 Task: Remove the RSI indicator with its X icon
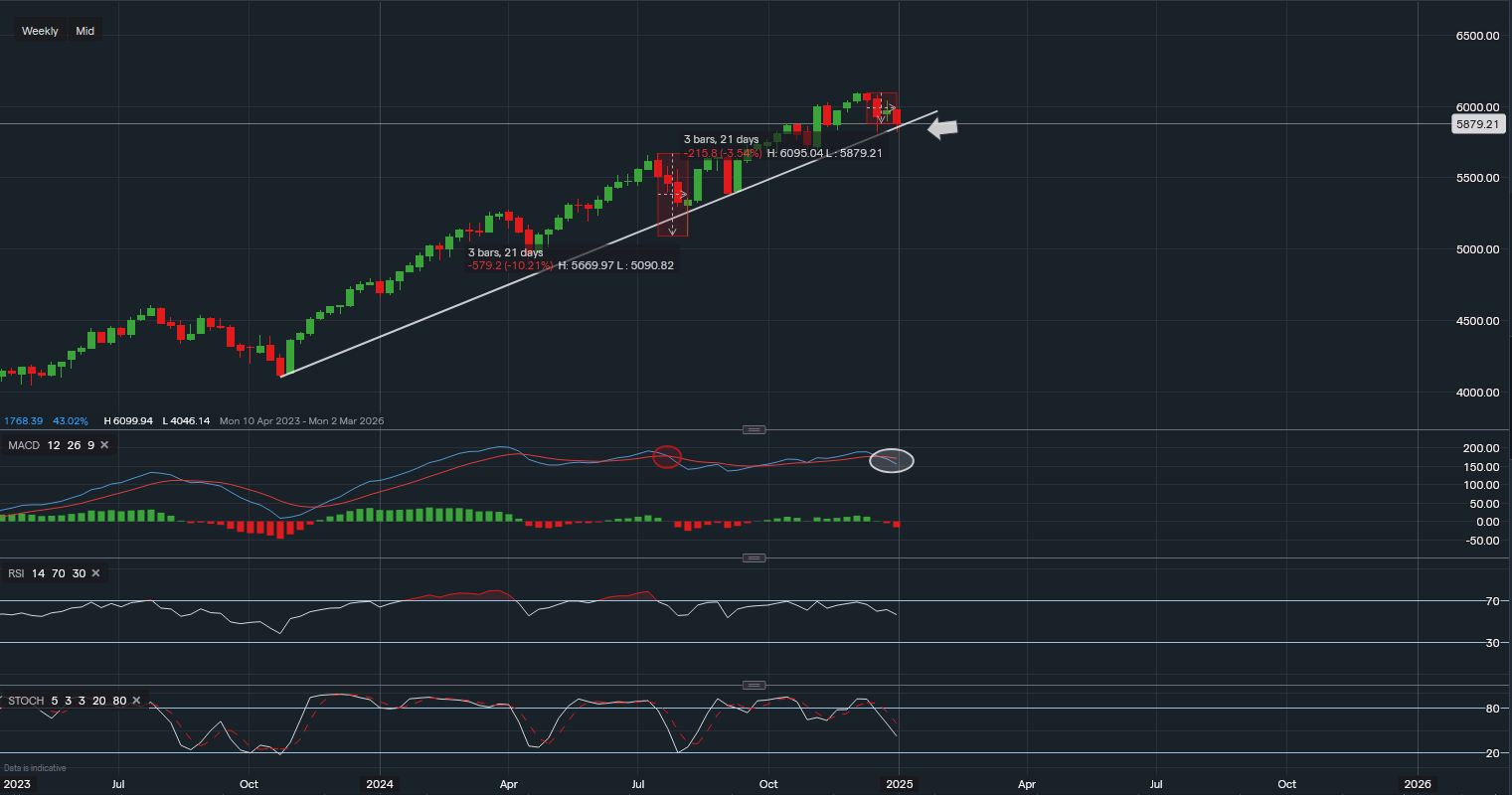pyautogui.click(x=94, y=573)
